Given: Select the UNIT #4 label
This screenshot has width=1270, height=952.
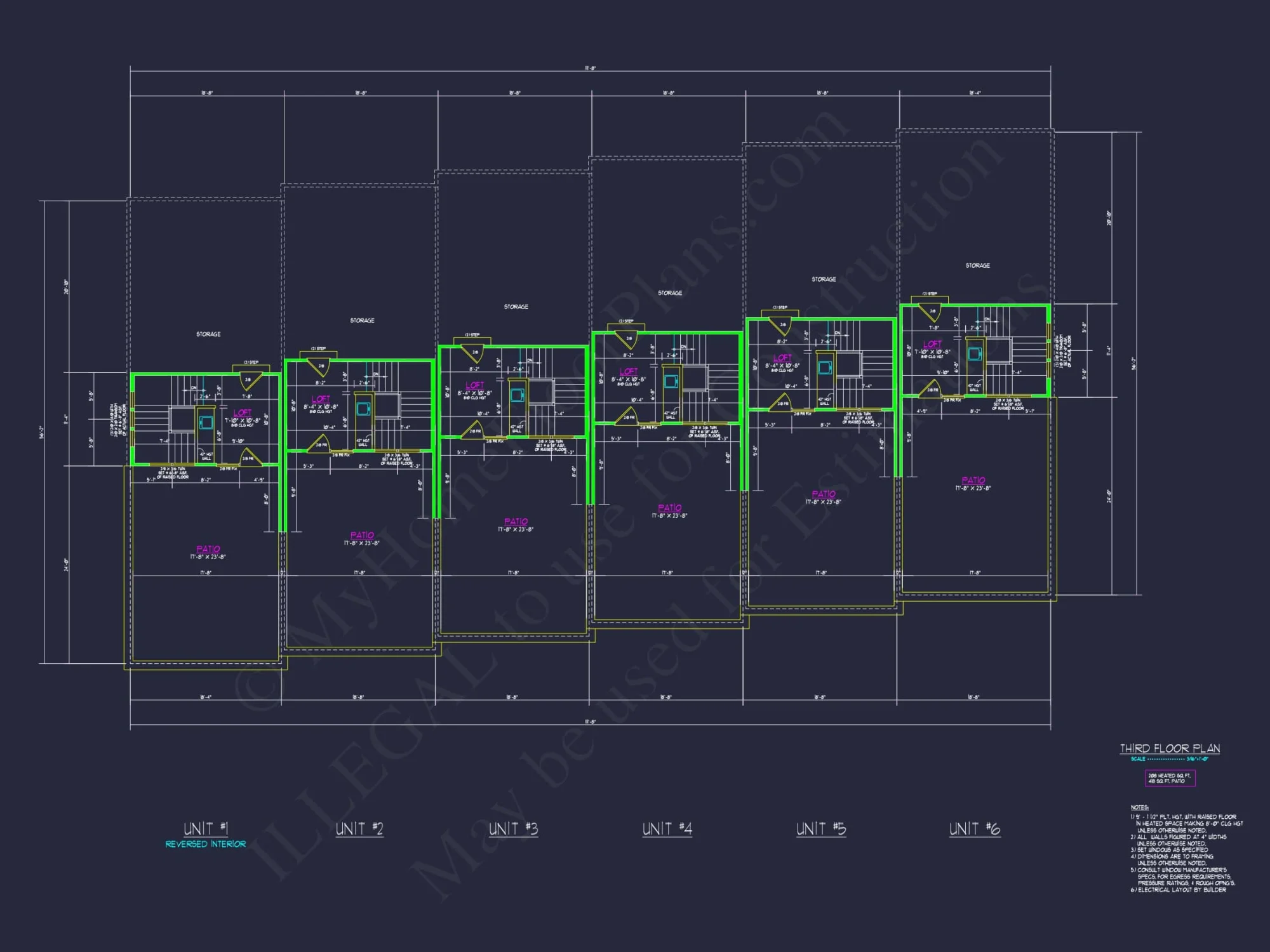Looking at the screenshot, I should pos(667,829).
